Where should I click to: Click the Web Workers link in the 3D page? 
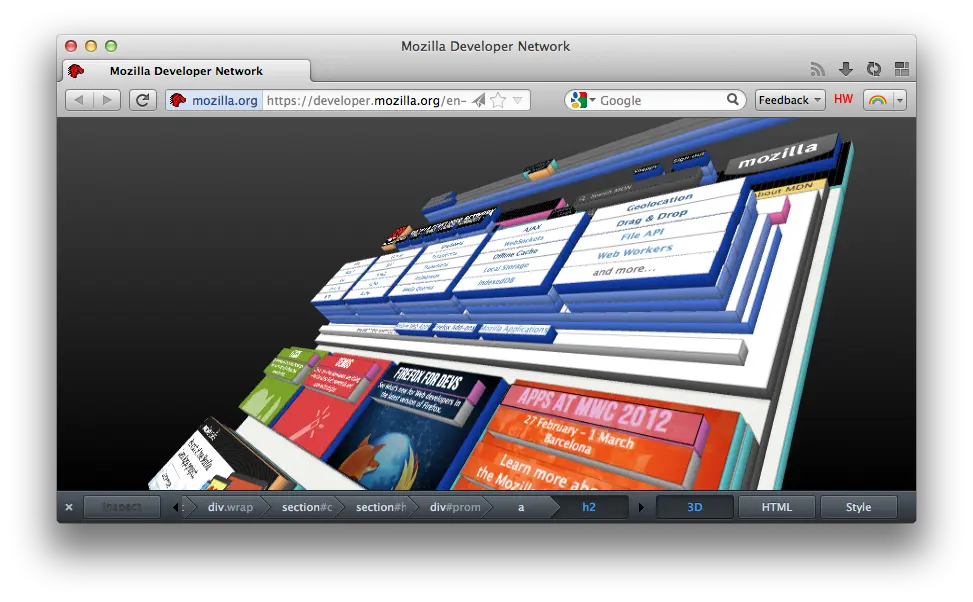pos(634,252)
